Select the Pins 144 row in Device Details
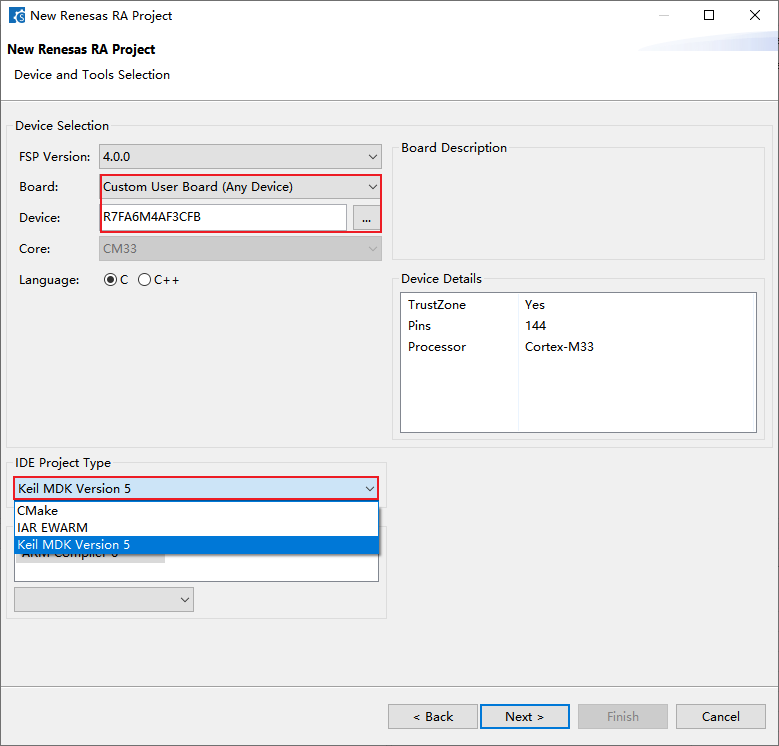The height and width of the screenshot is (746, 779). click(578, 326)
